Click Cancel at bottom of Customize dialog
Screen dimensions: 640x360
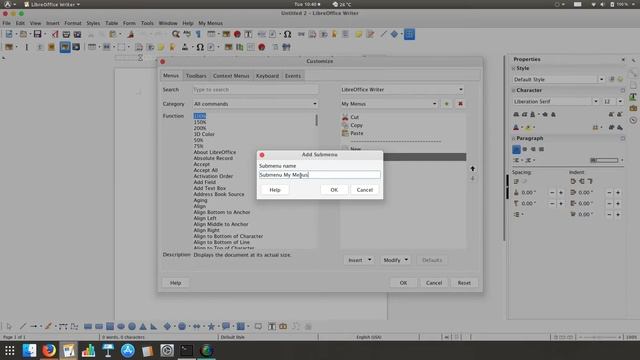click(x=434, y=282)
